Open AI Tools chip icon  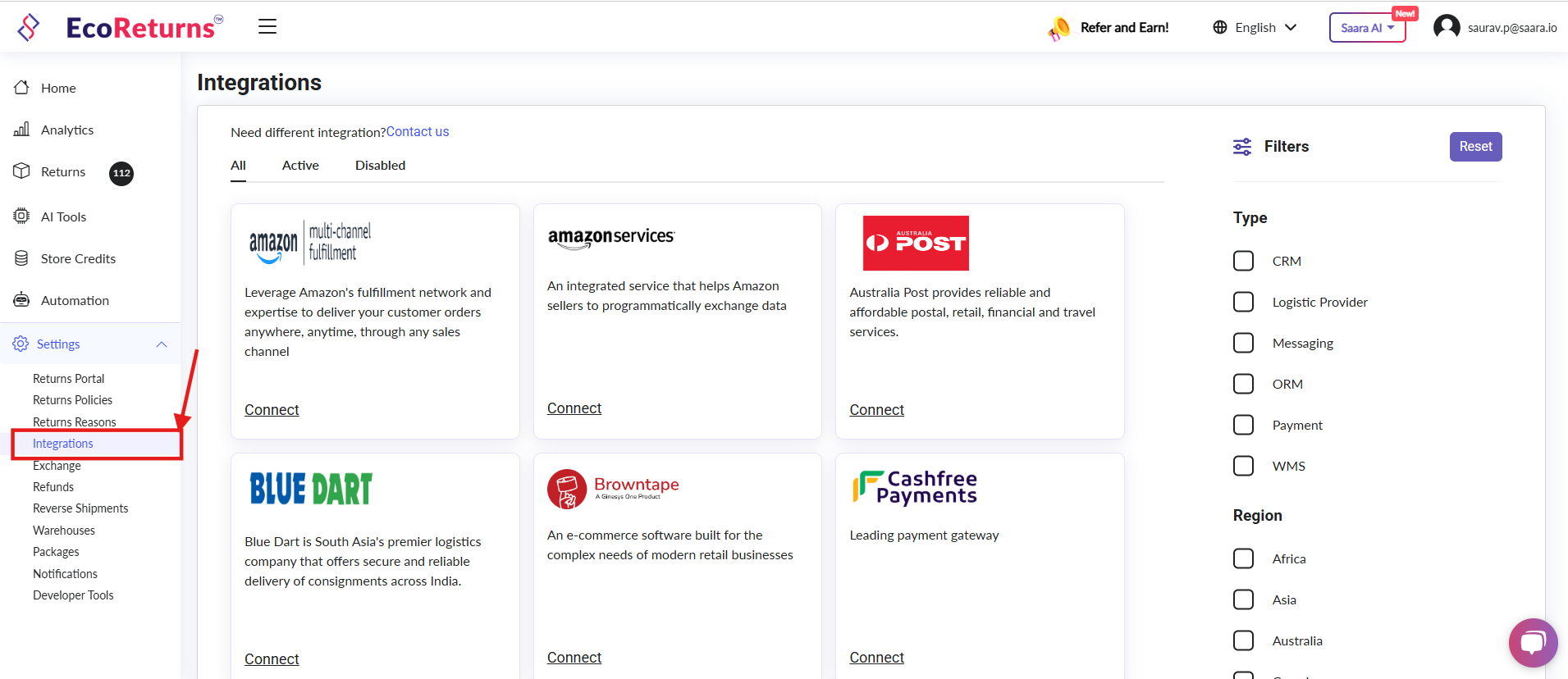click(22, 216)
